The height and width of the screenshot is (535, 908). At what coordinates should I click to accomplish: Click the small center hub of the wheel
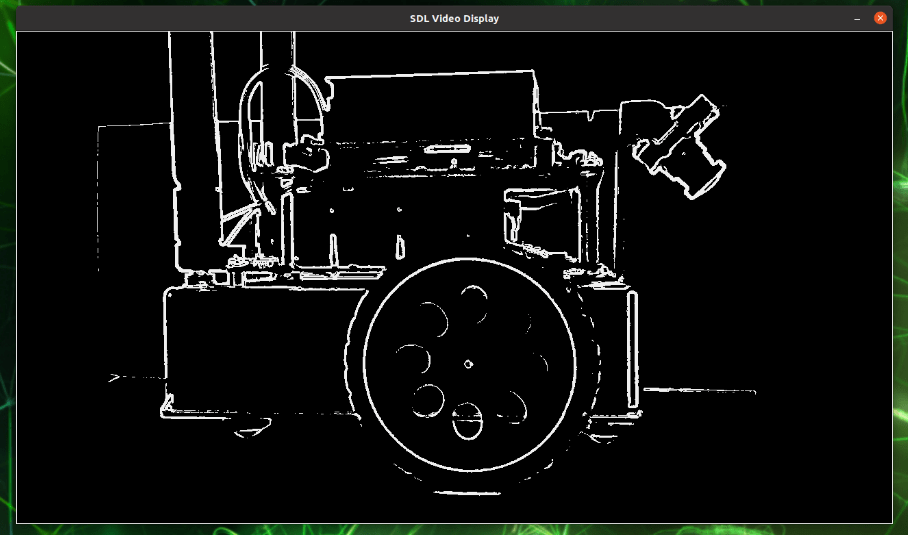468,364
